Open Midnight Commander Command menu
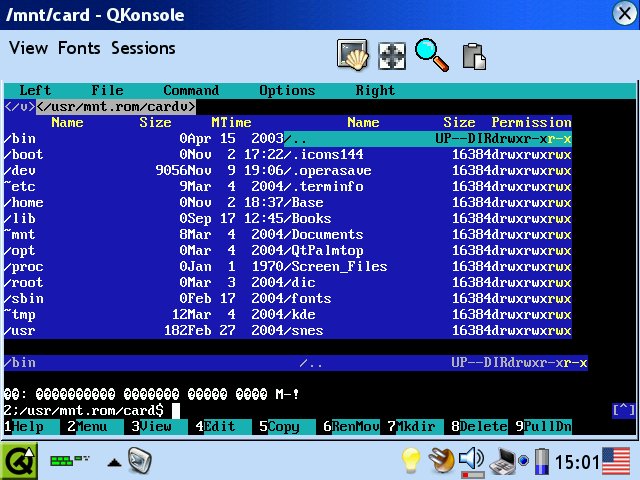This screenshot has width=640, height=480. point(191,90)
